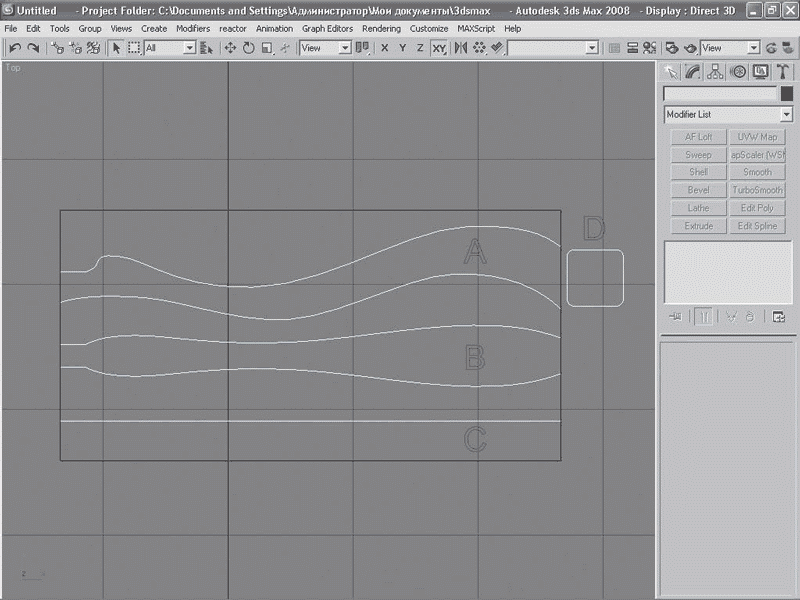Screen dimensions: 800x600
Task: Click the Extrude modifier button
Action: (698, 226)
